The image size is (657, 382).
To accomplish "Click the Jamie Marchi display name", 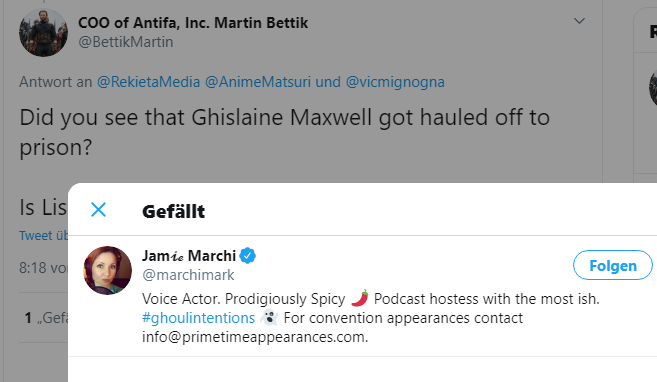I will (x=189, y=256).
